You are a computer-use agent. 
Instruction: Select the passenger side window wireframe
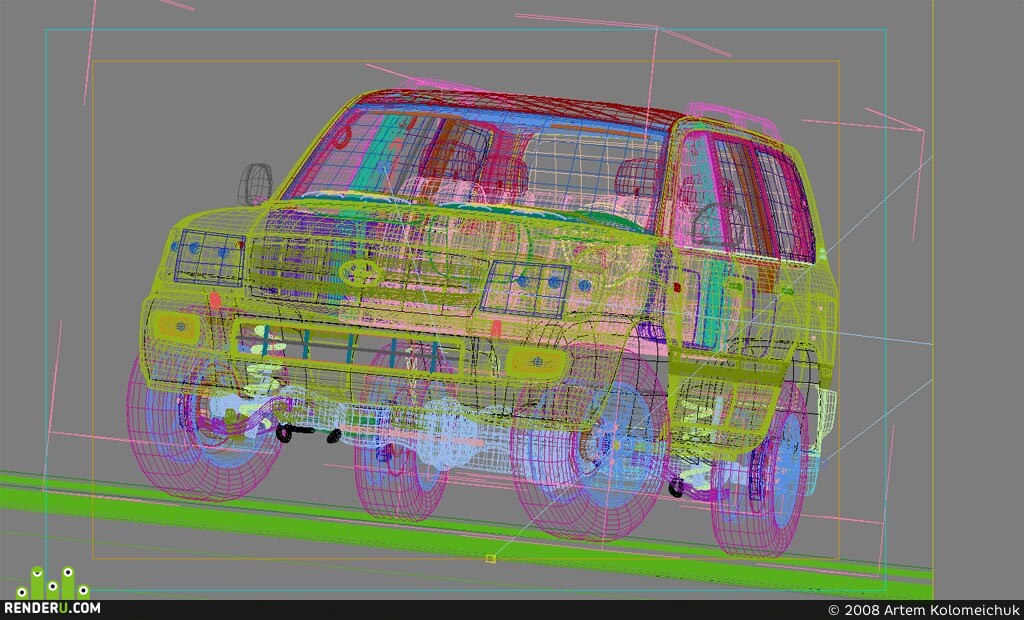pyautogui.click(x=748, y=196)
